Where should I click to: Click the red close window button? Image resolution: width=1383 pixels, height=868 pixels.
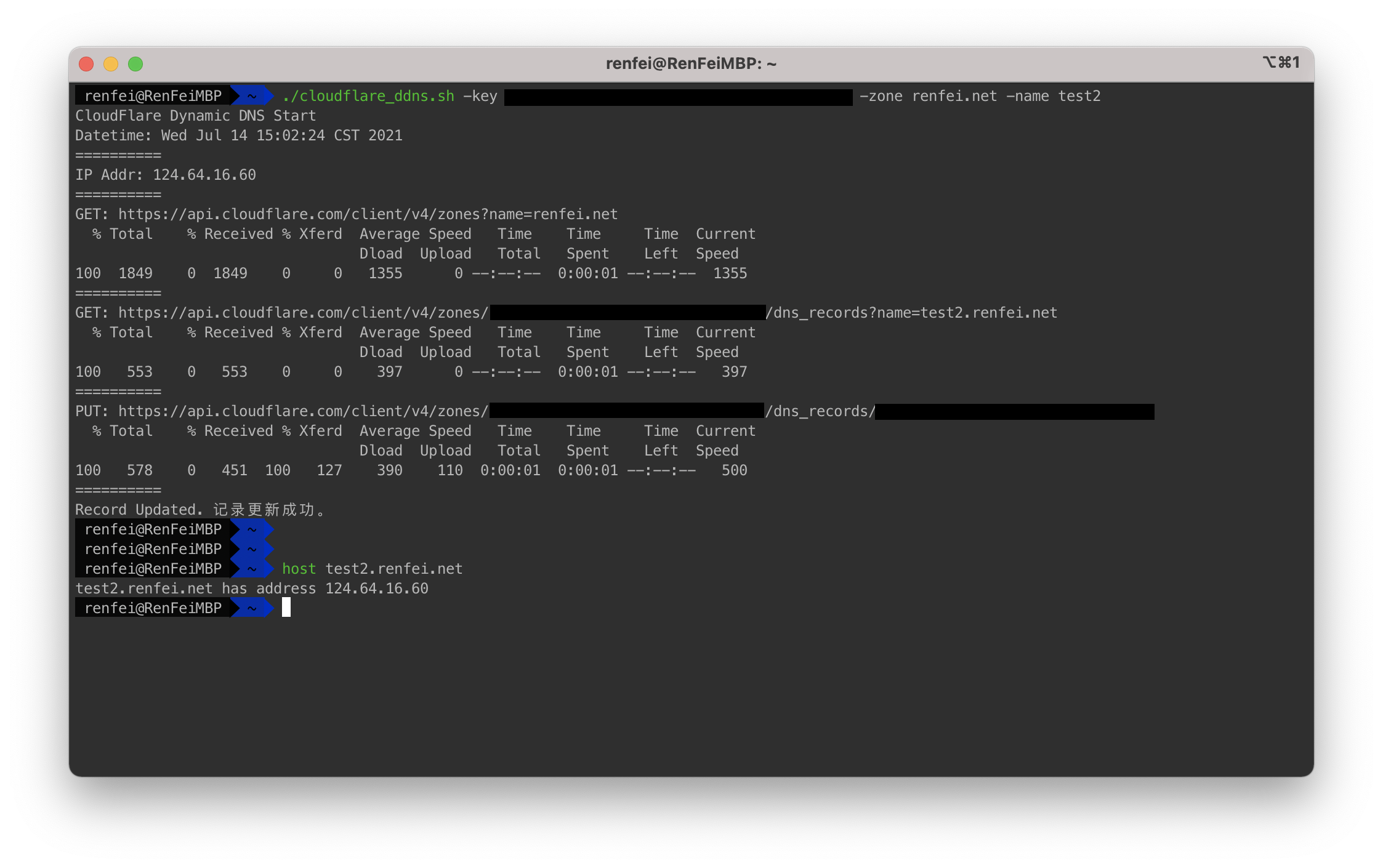pos(86,64)
